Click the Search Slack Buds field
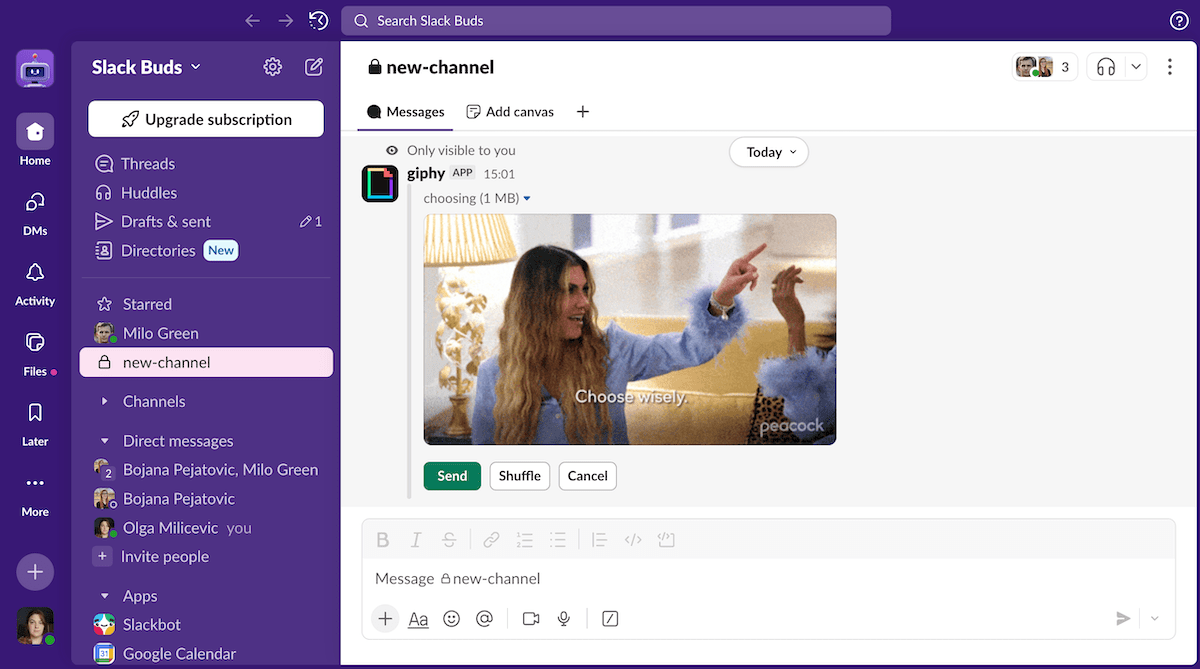This screenshot has width=1200, height=669. (x=615, y=21)
